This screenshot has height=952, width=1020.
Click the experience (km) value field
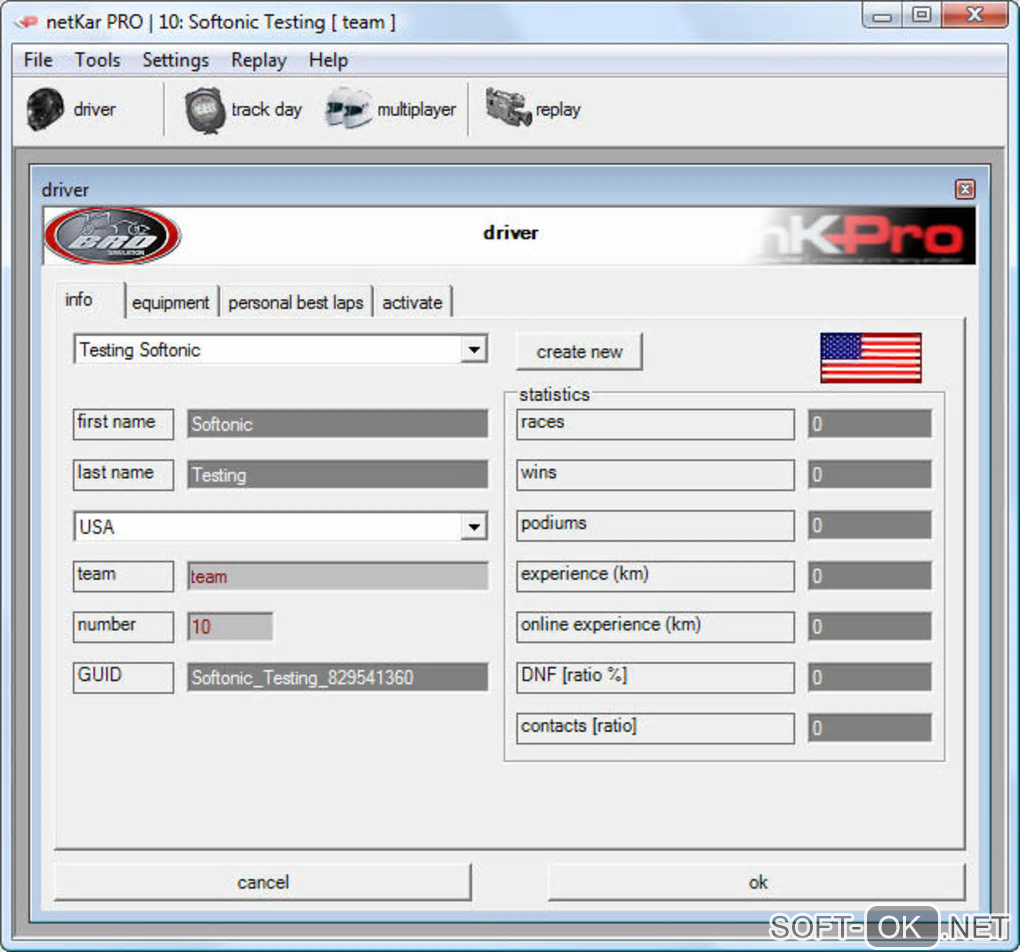click(x=869, y=576)
